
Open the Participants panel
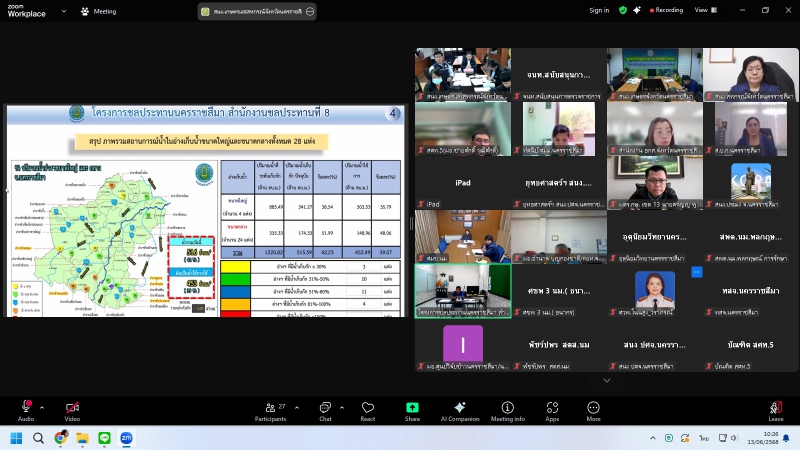pyautogui.click(x=269, y=408)
